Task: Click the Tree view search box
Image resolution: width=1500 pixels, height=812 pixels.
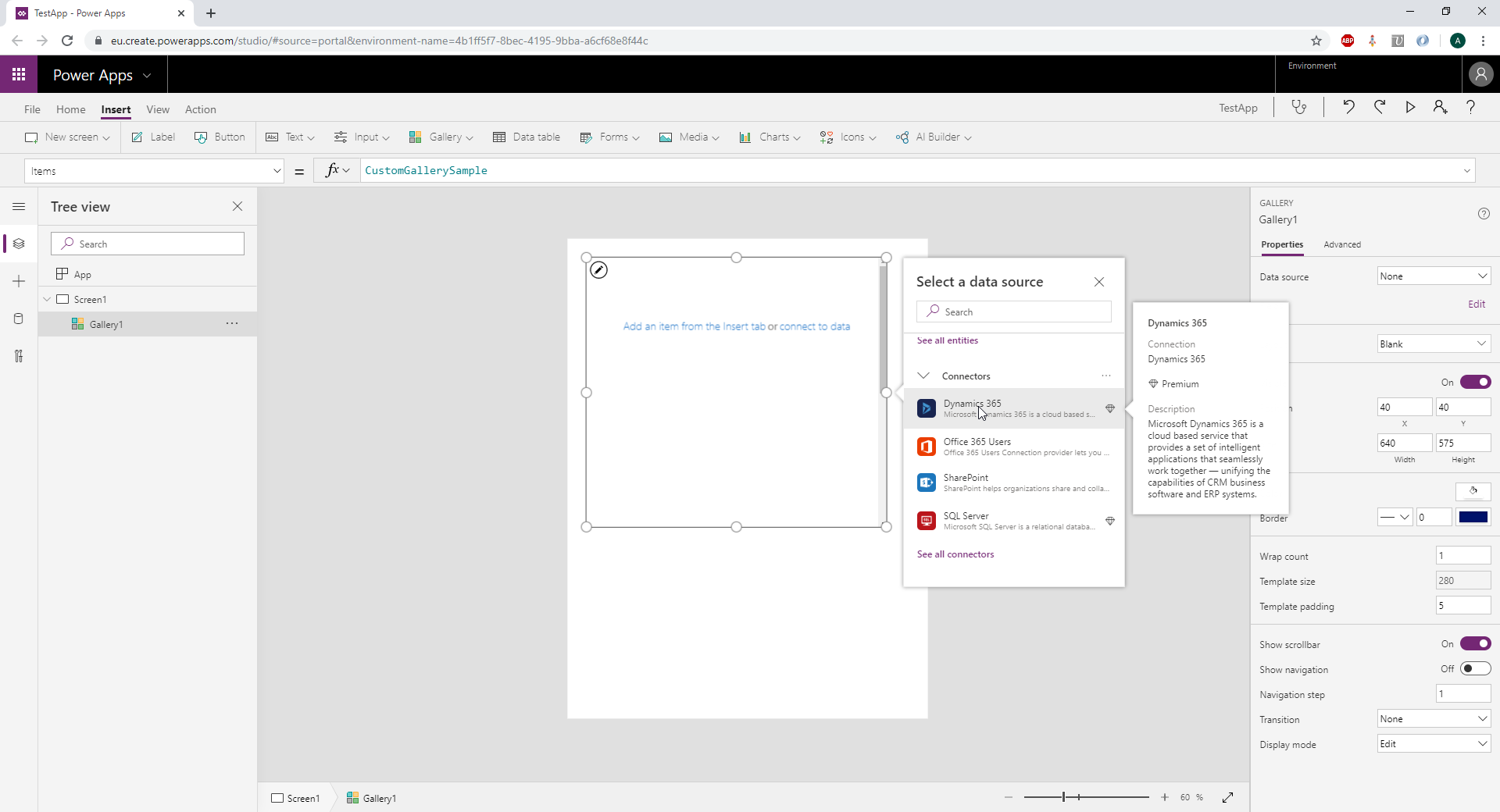Action: click(148, 244)
